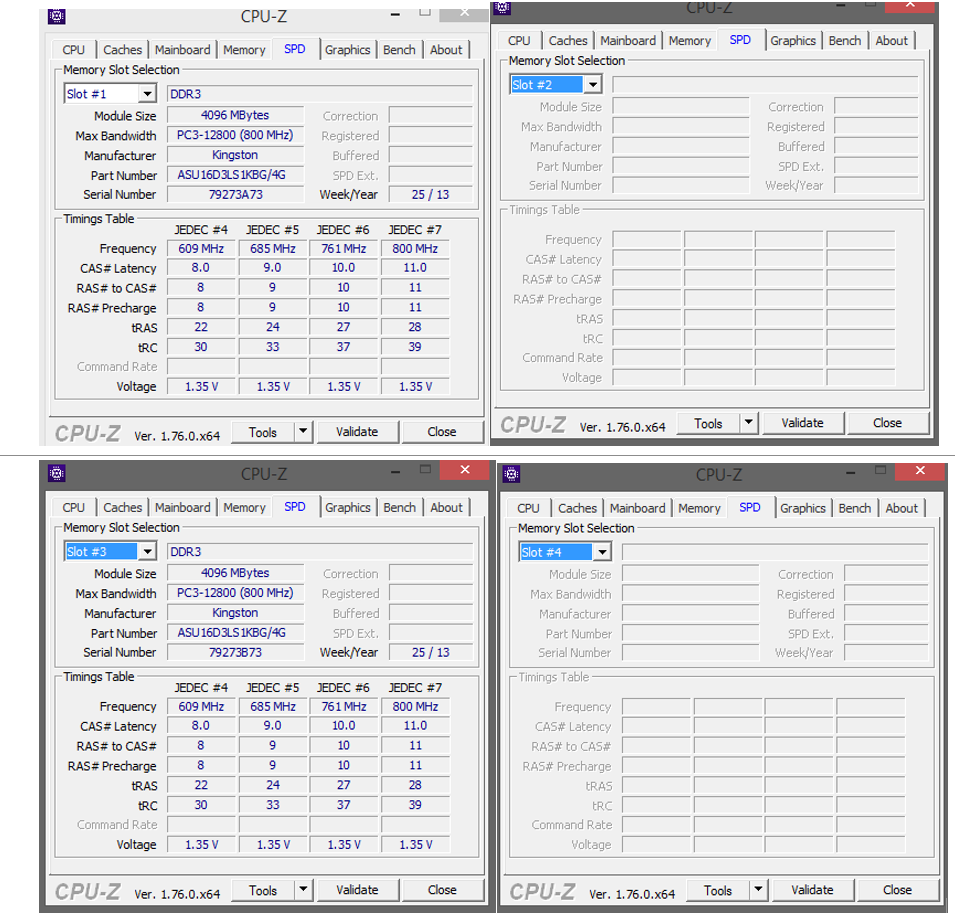Open the Caches tab in the Slot #3 window
The image size is (955, 922).
[x=122, y=507]
